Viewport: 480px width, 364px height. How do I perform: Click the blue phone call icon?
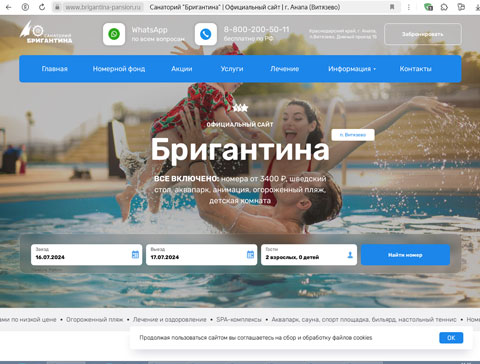tap(206, 34)
